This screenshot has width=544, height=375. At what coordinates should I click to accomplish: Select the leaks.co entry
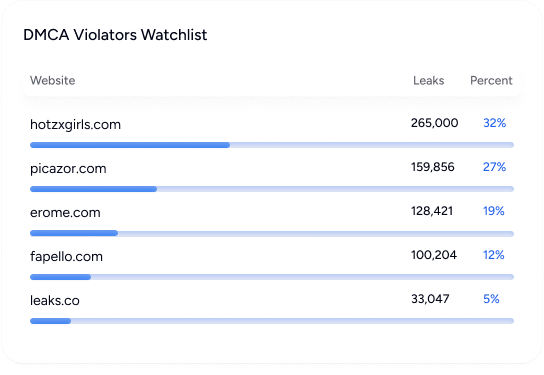[x=55, y=300]
